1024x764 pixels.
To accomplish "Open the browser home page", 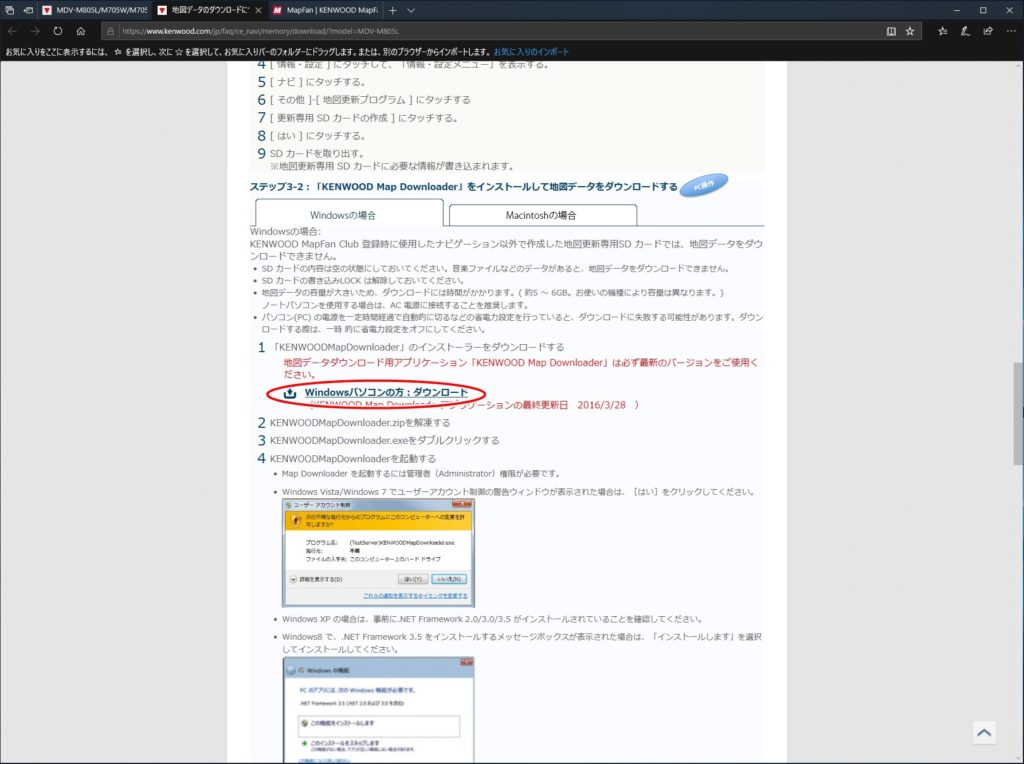I will click(80, 31).
